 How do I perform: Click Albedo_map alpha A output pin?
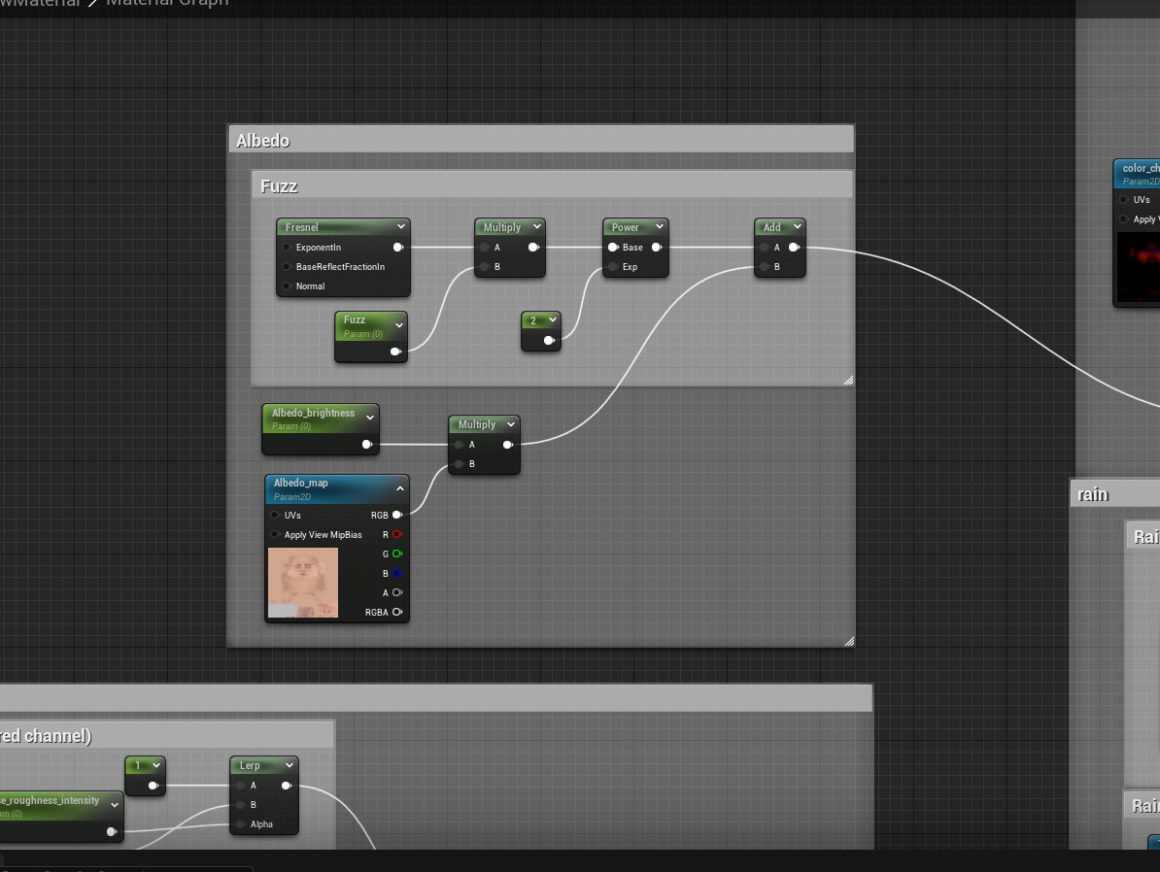397,592
